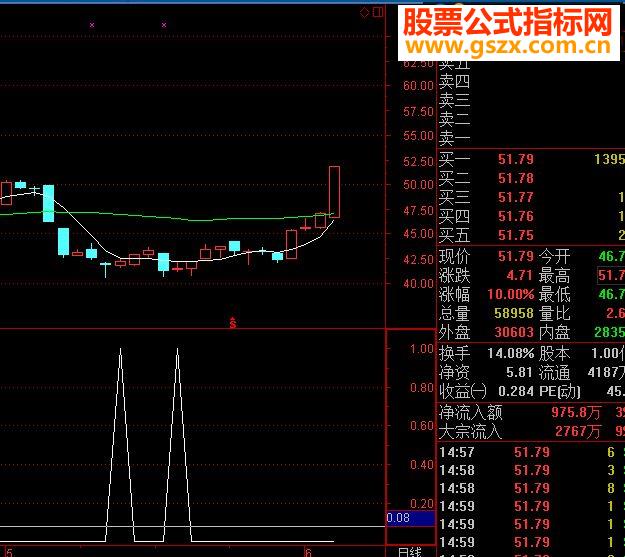Click the 14:58 tick row with volume 3
The height and width of the screenshot is (557, 625).
[x=532, y=470]
